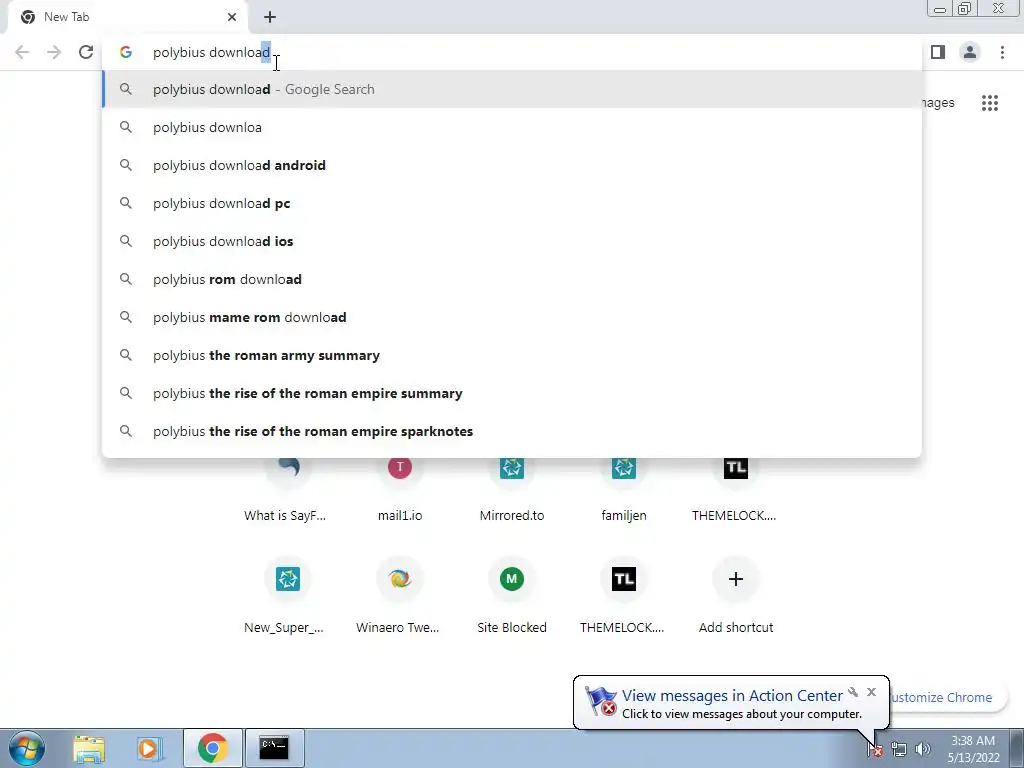Click 'View messages in Action Center' link

[732, 696]
